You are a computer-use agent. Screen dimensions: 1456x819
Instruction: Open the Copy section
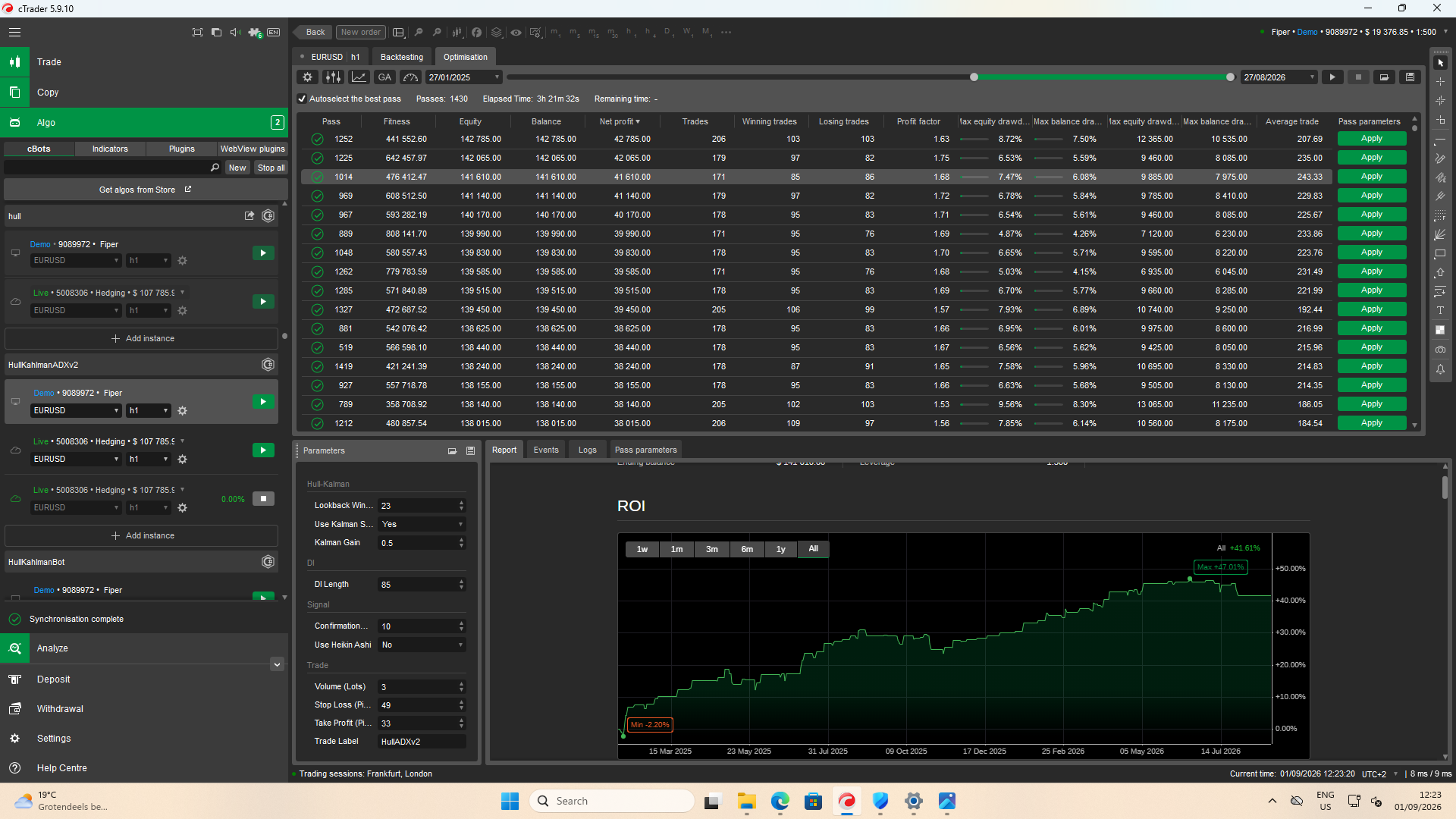pyautogui.click(x=144, y=93)
